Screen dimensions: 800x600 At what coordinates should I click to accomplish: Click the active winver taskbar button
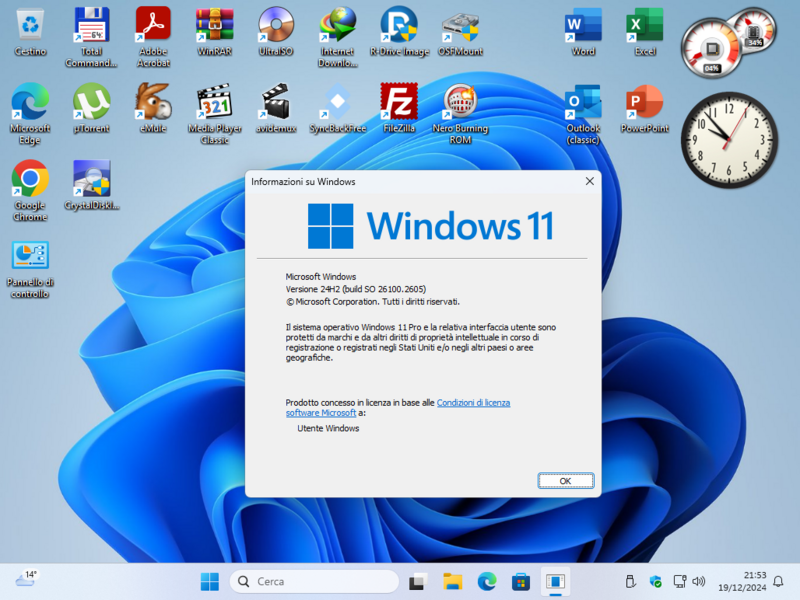pyautogui.click(x=555, y=581)
